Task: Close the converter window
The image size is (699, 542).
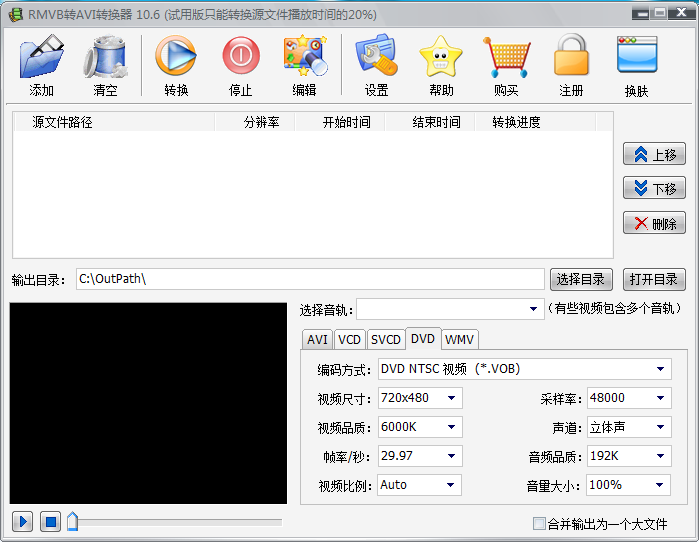Action: 682,13
